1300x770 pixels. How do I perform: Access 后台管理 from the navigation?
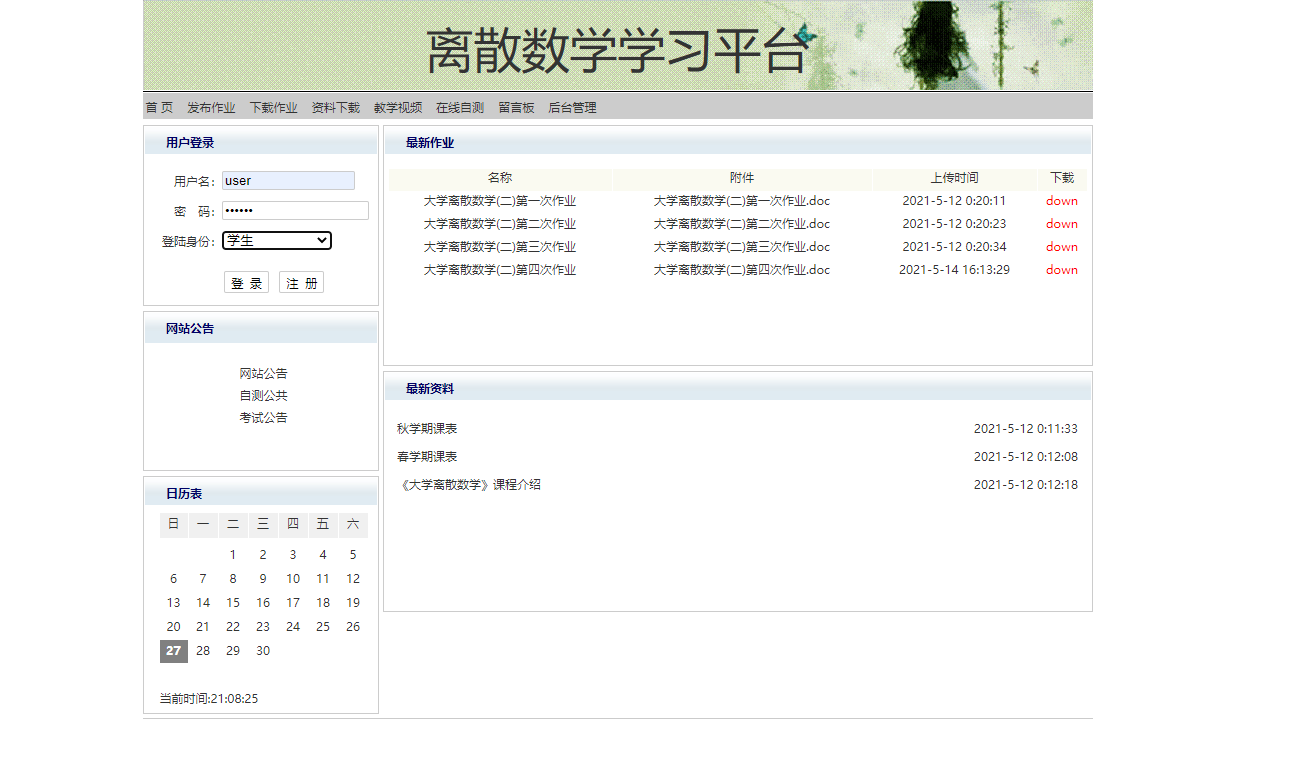point(571,107)
